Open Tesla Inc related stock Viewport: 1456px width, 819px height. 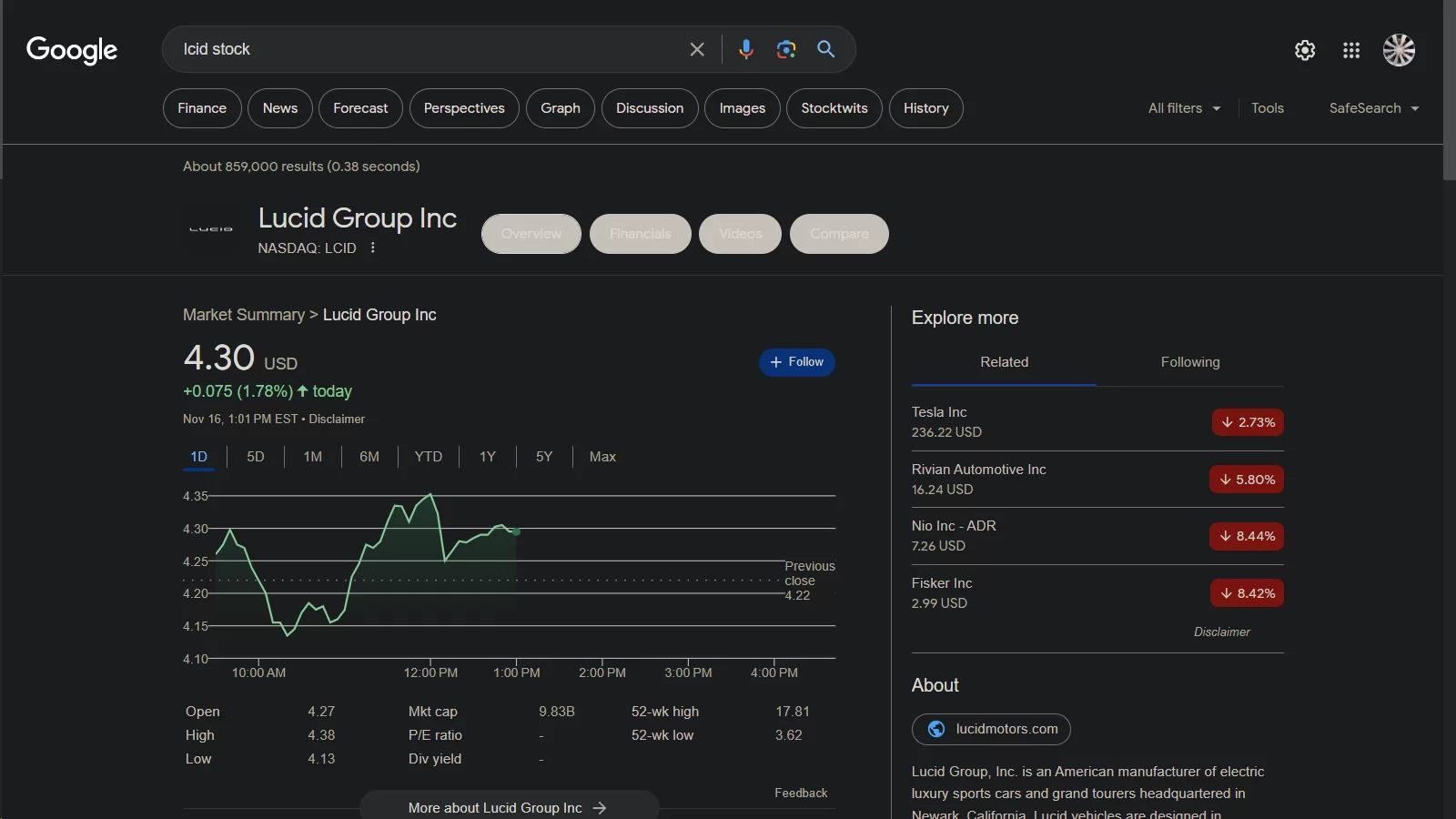pos(1097,422)
